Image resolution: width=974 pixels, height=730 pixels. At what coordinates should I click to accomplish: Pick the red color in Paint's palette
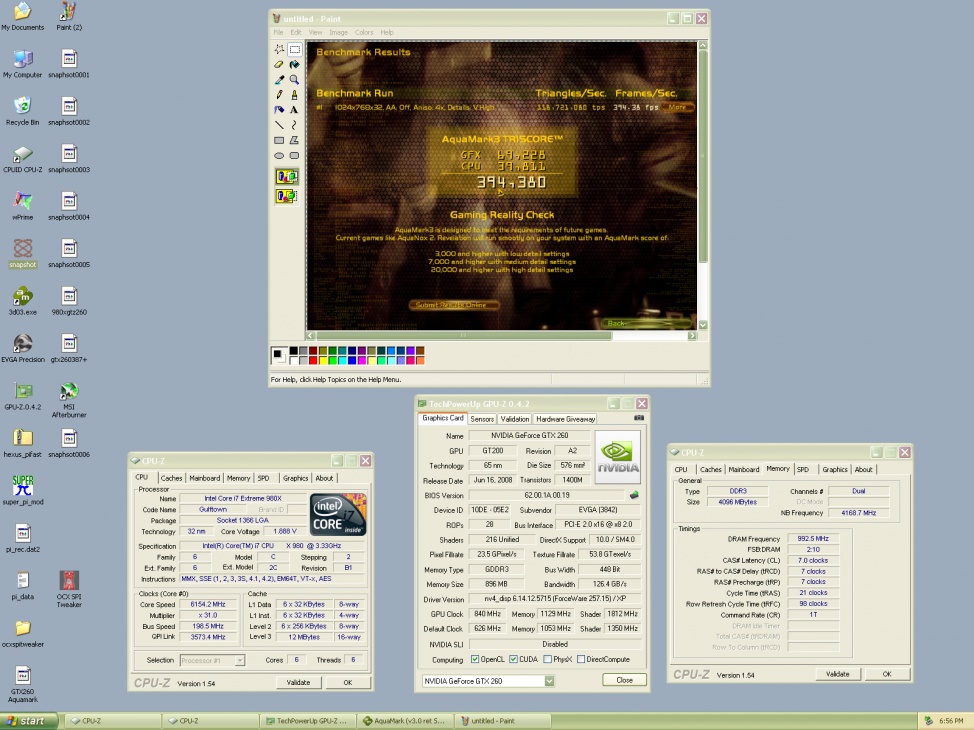pos(312,360)
